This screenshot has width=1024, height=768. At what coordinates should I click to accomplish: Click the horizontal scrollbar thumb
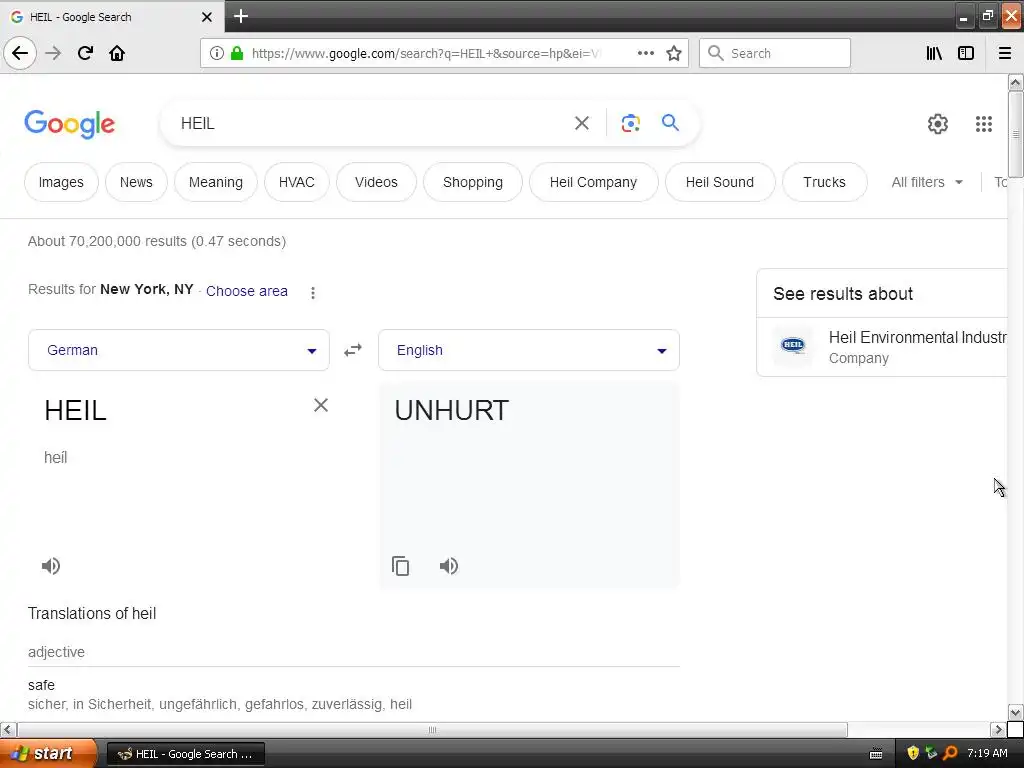coord(432,729)
